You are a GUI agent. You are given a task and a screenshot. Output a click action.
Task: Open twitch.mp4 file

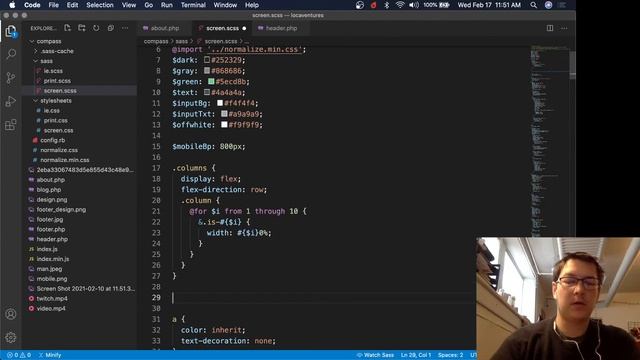click(x=52, y=298)
